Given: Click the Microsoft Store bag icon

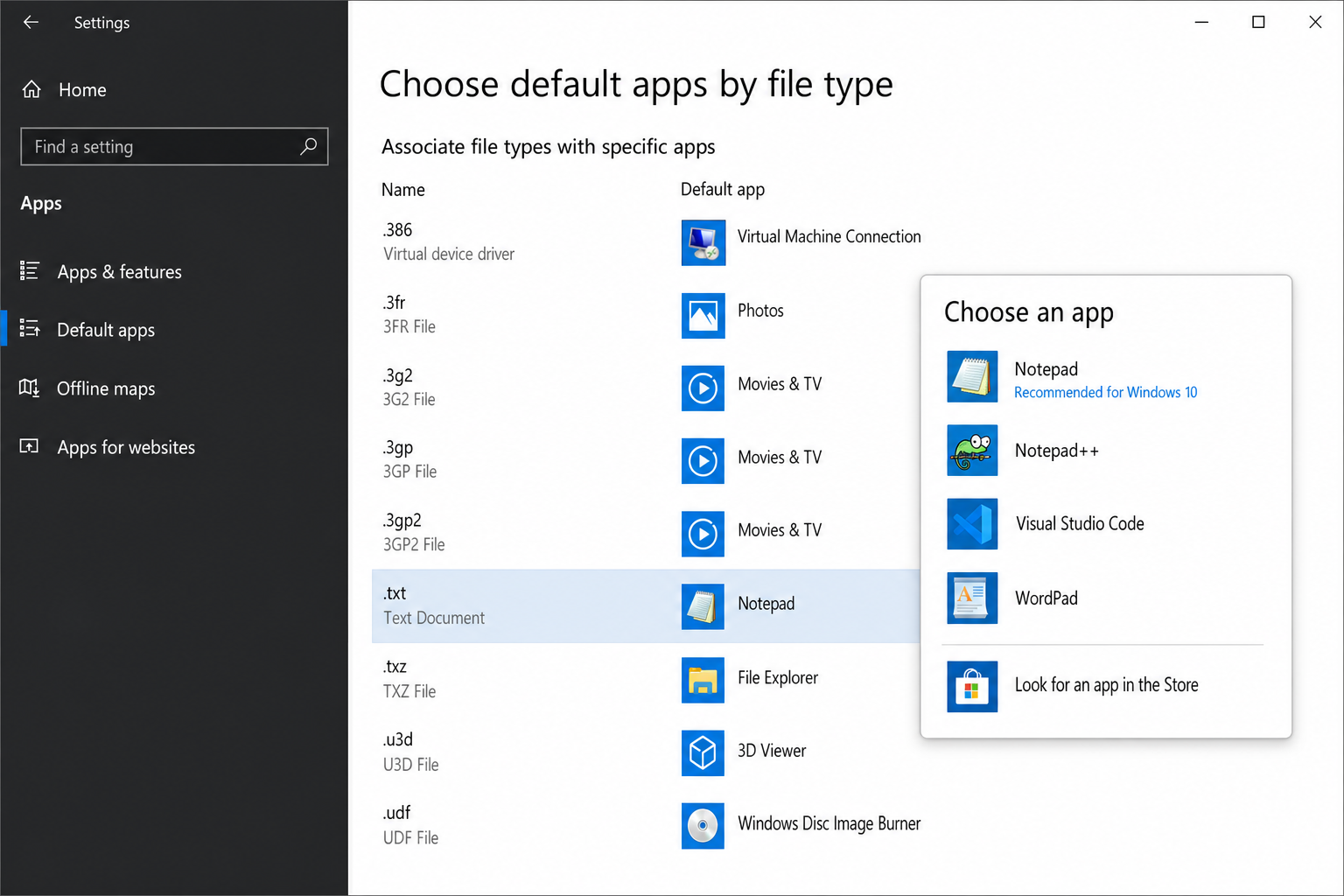Looking at the screenshot, I should (972, 687).
